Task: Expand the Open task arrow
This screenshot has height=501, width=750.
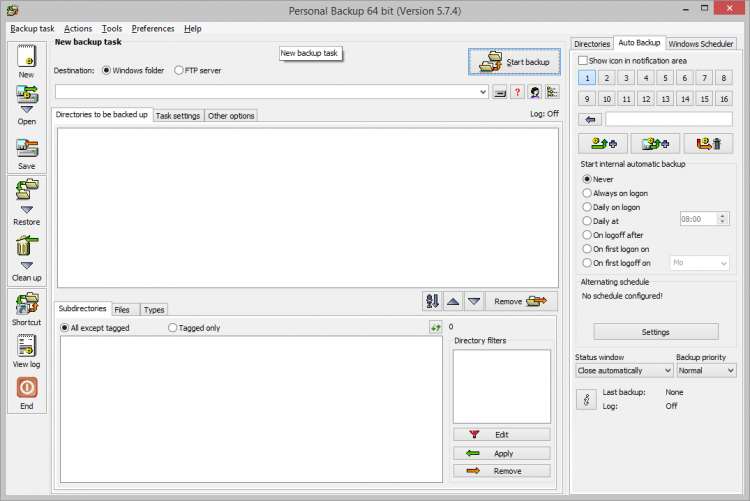Action: pos(27,110)
